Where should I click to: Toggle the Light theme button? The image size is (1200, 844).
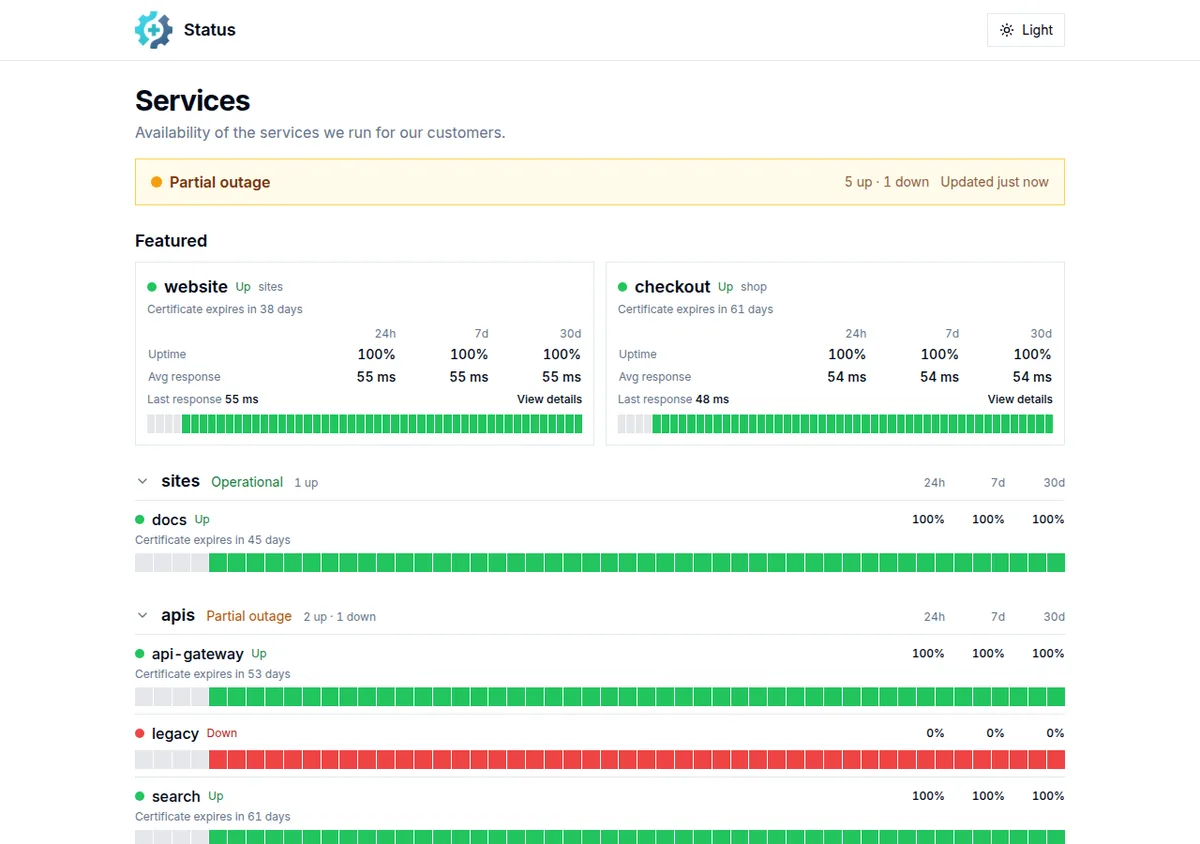coord(1026,30)
